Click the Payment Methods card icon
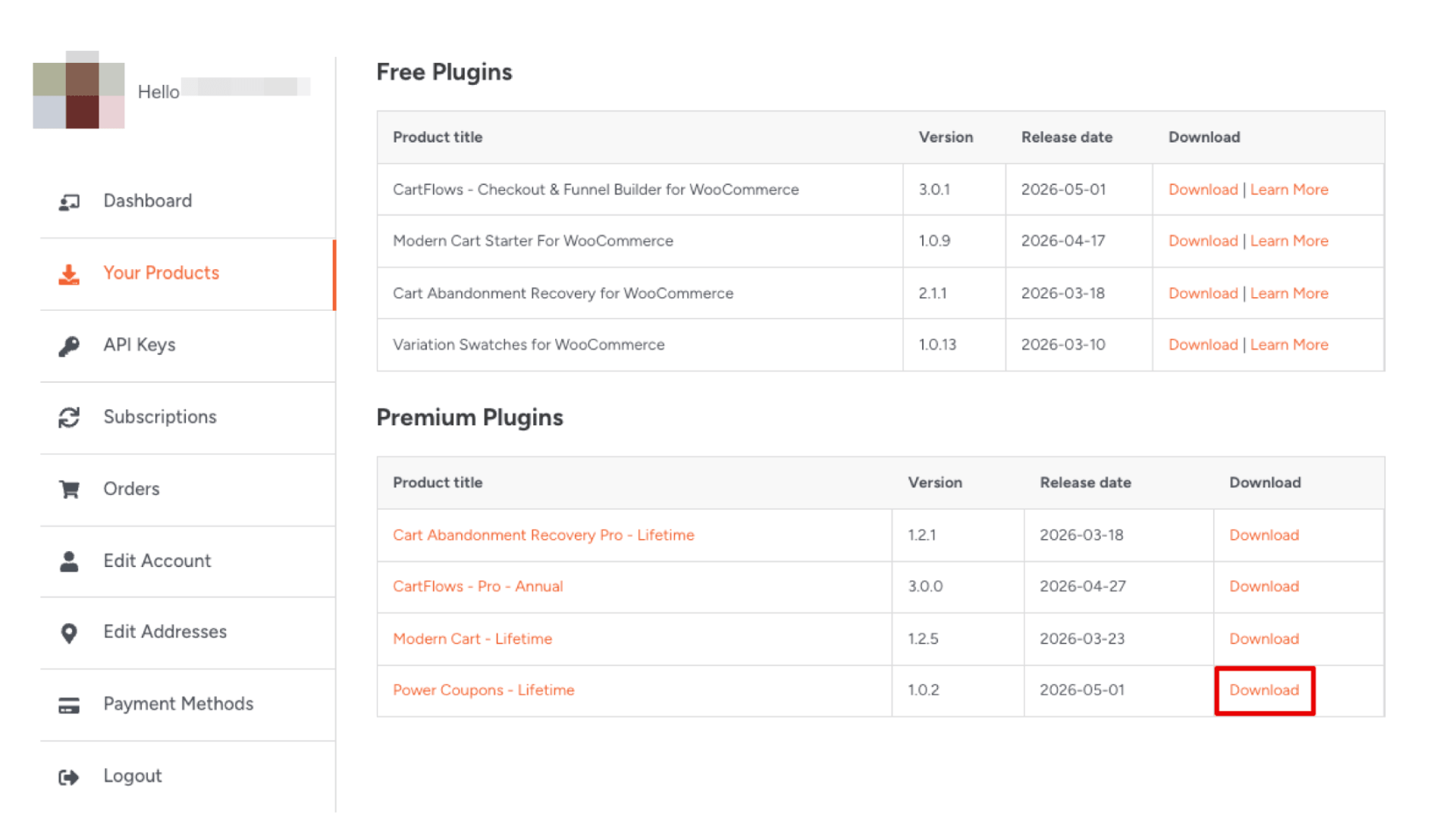Image resolution: width=1456 pixels, height=821 pixels. [x=69, y=706]
